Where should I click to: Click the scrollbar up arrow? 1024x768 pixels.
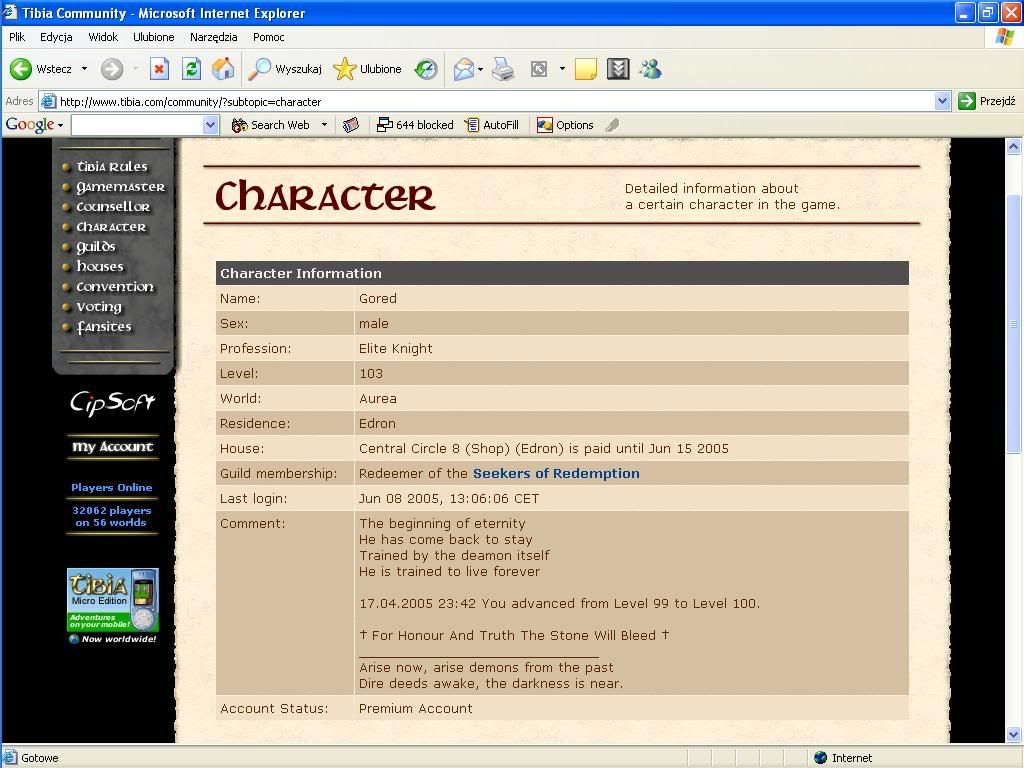point(1014,147)
